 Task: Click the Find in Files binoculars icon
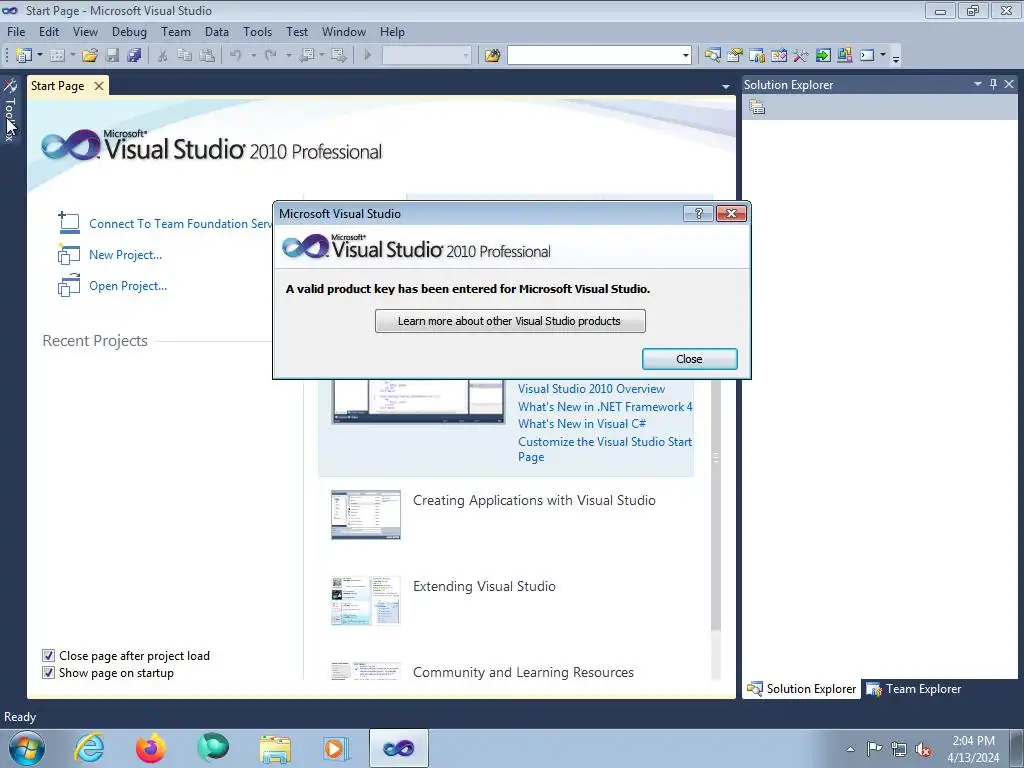click(x=492, y=56)
